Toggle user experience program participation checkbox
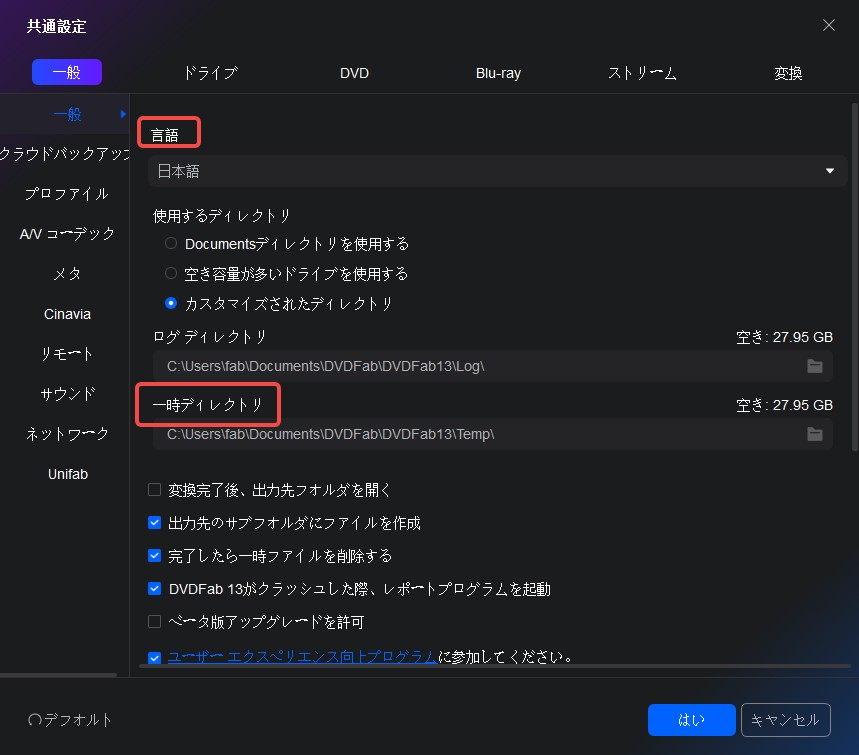Image resolution: width=859 pixels, height=755 pixels. click(154, 657)
